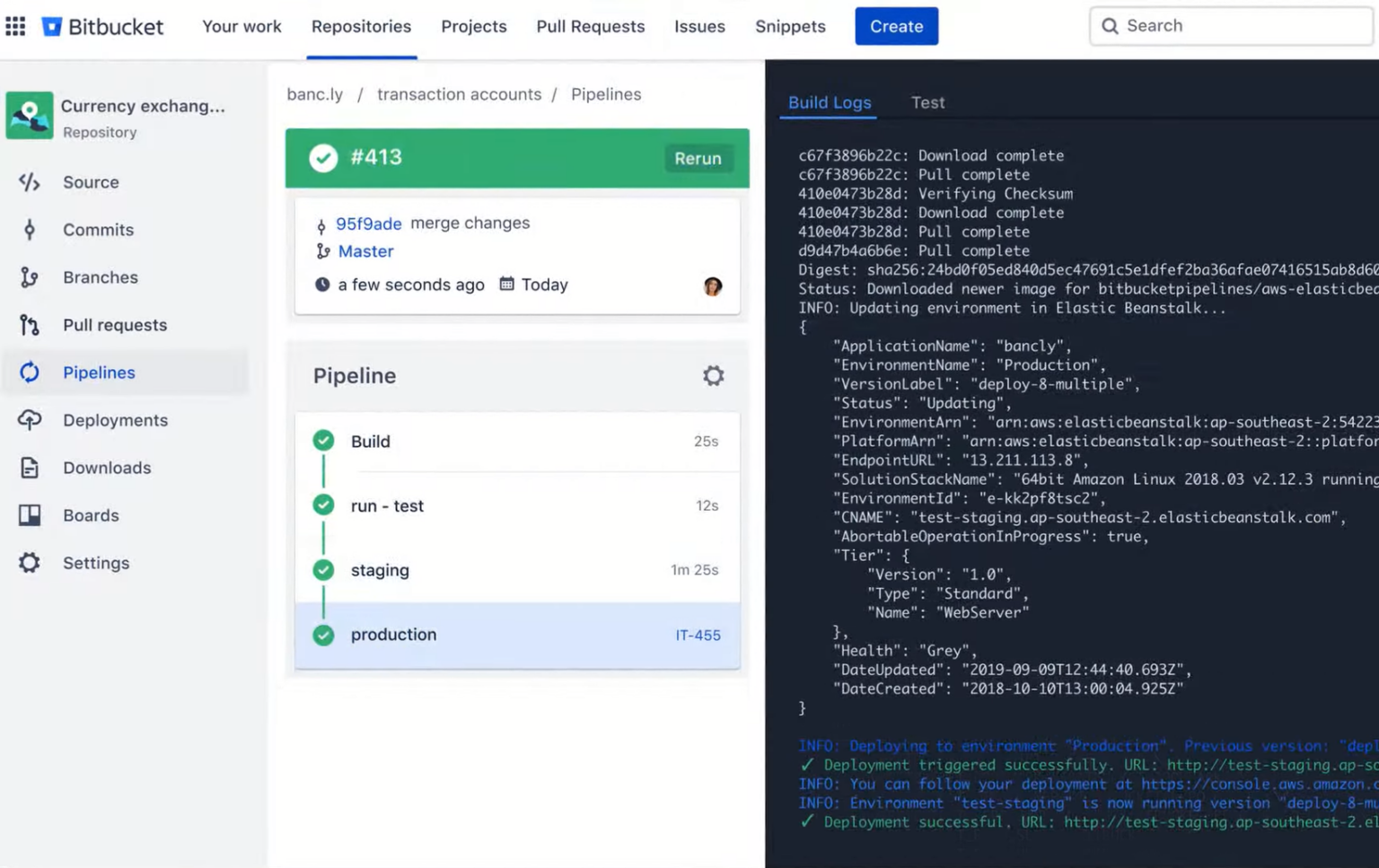The image size is (1379, 868).
Task: Open the app switcher grid icon
Action: 15,26
